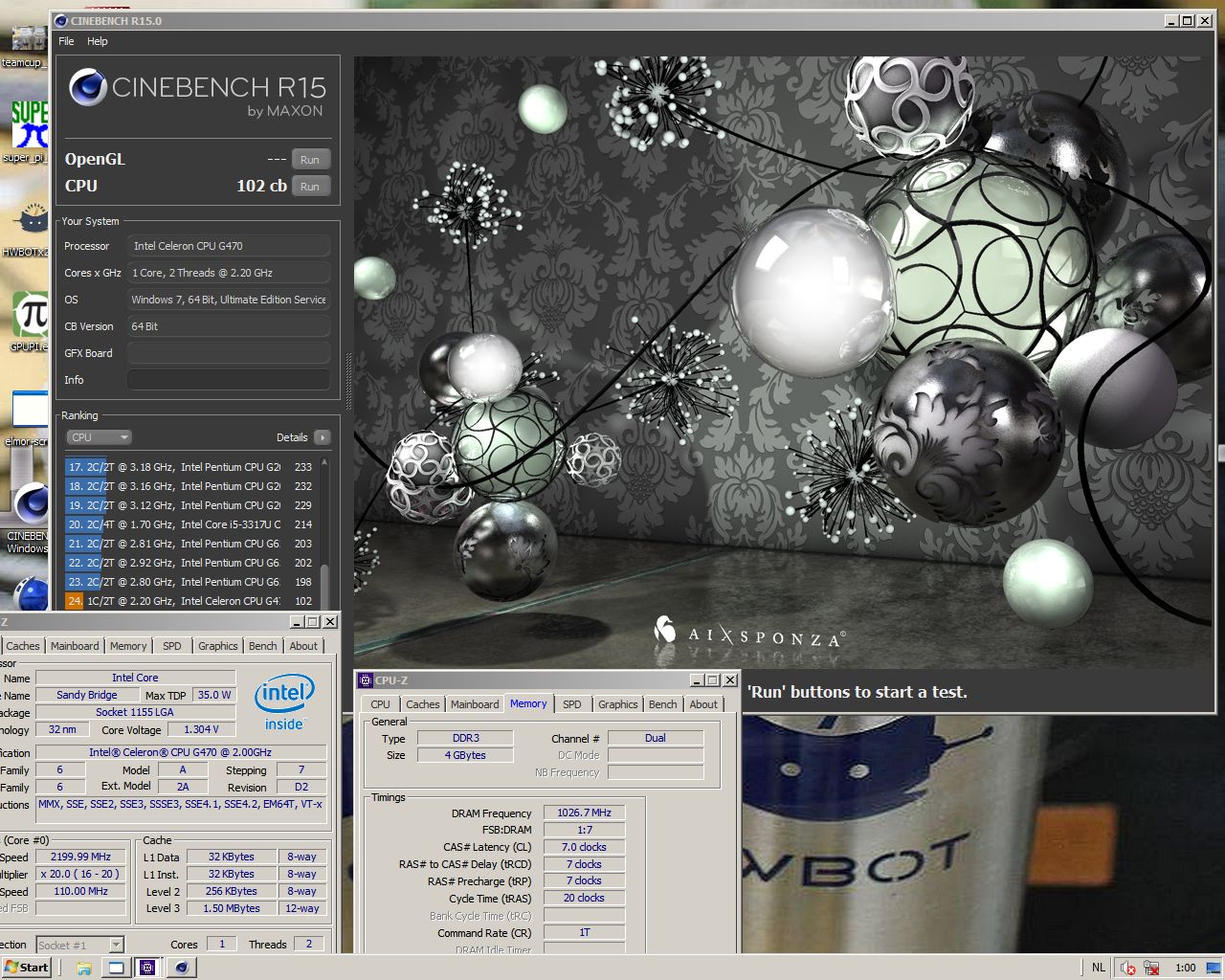Switch to CPU-Z in the taskbar
This screenshot has width=1225, height=980.
(147, 968)
